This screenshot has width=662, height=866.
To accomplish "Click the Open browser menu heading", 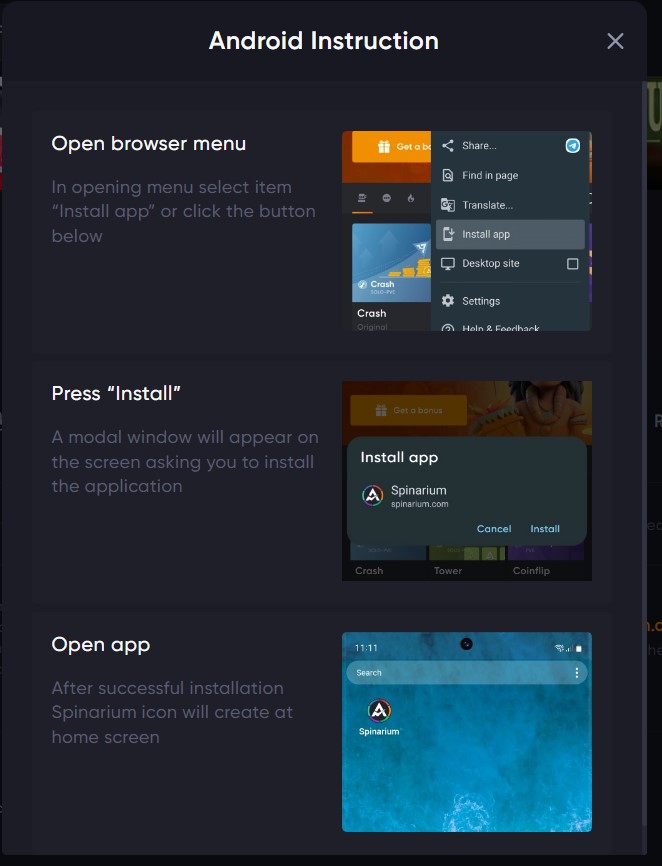I will tap(149, 144).
